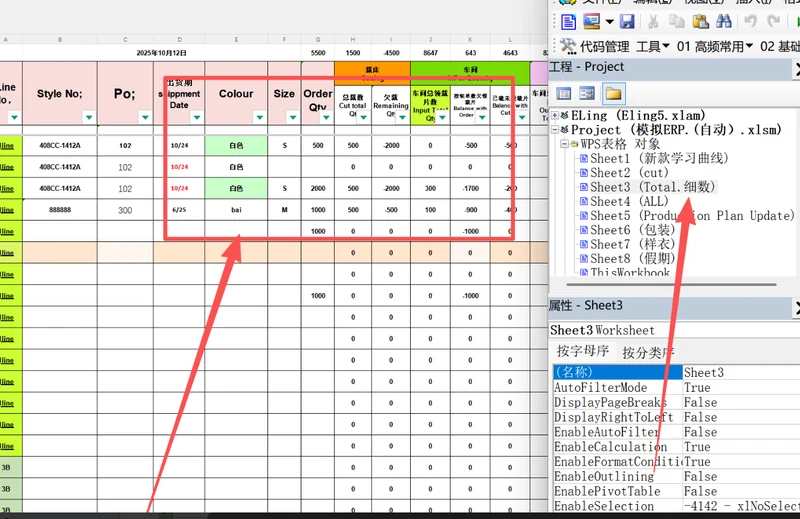Select the DisplayPageBreaks property row
Image resolution: width=800 pixels, height=519 pixels.
677,402
